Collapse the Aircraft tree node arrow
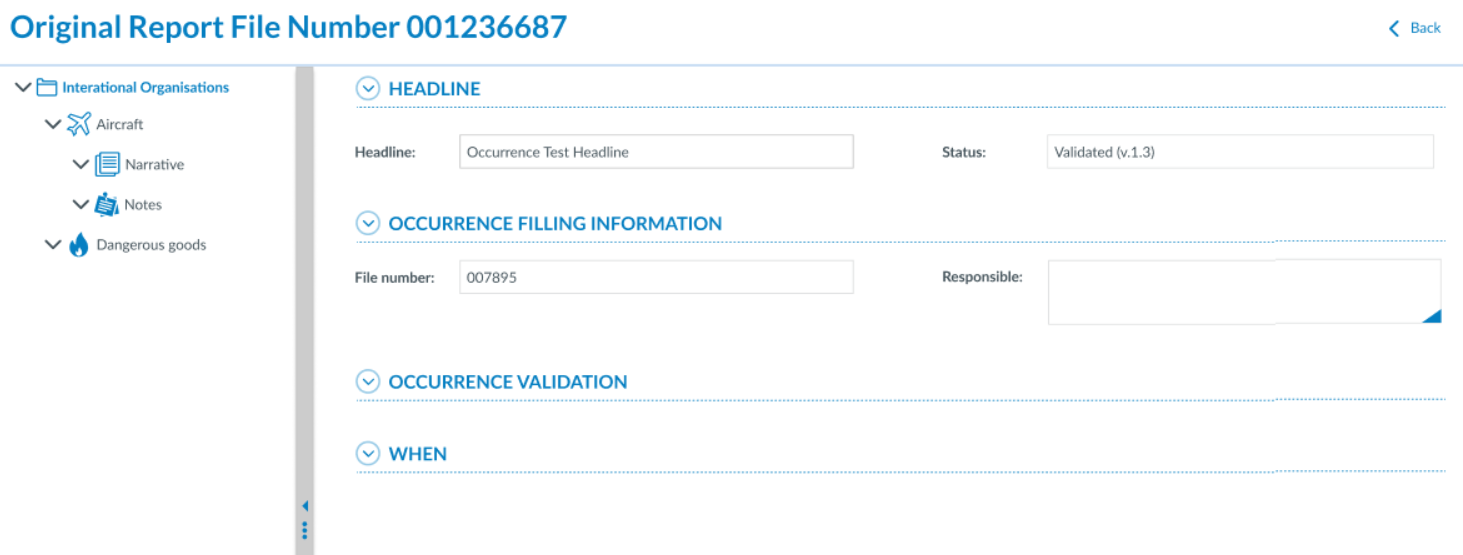The width and height of the screenshot is (1463, 555). coord(53,125)
